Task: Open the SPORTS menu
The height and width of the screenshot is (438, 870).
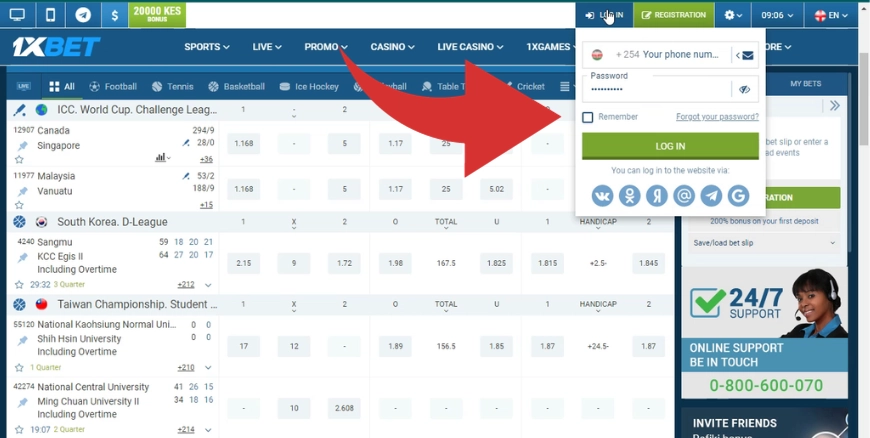Action: [207, 47]
